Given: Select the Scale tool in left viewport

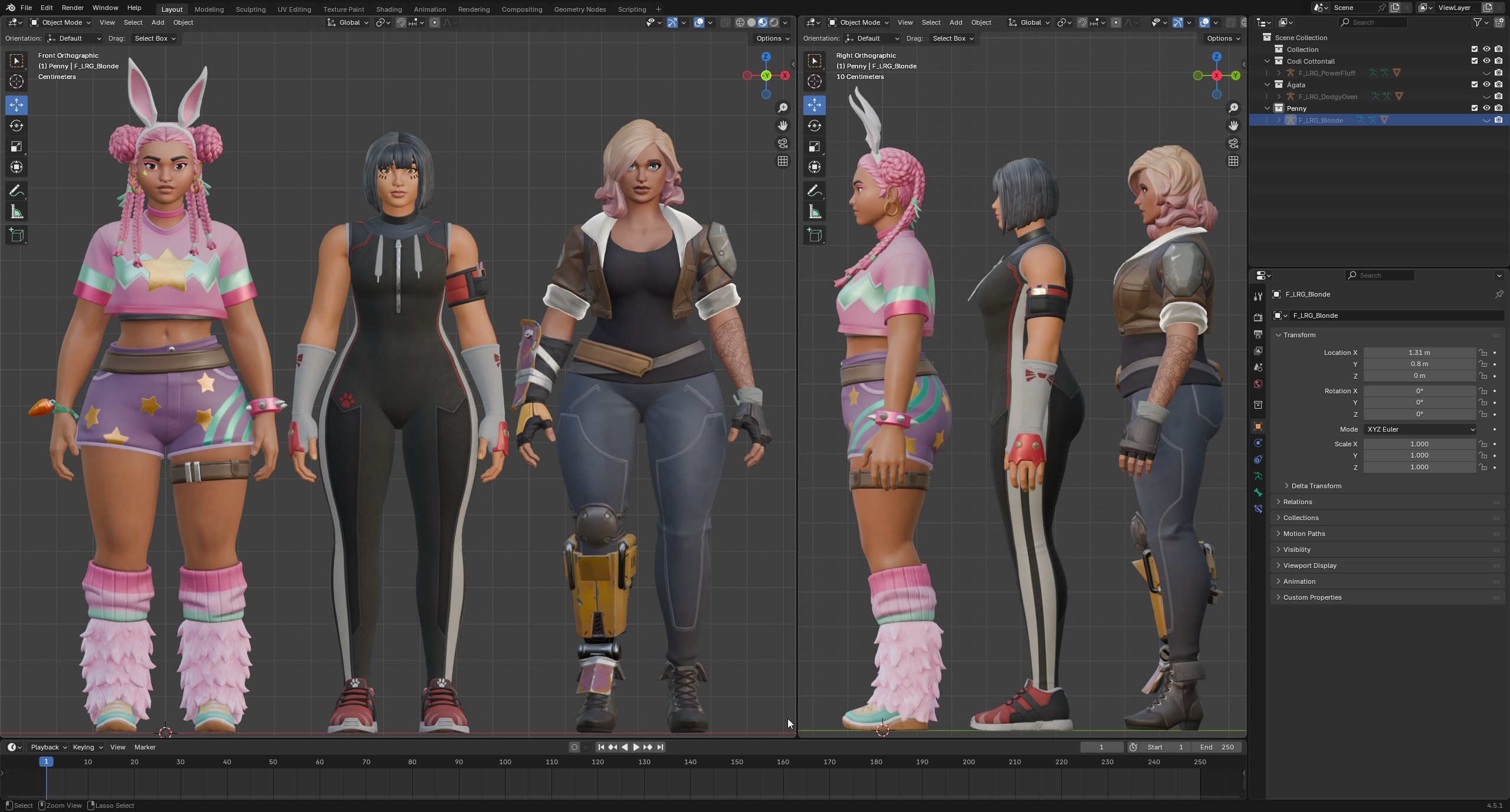Looking at the screenshot, I should [x=17, y=146].
